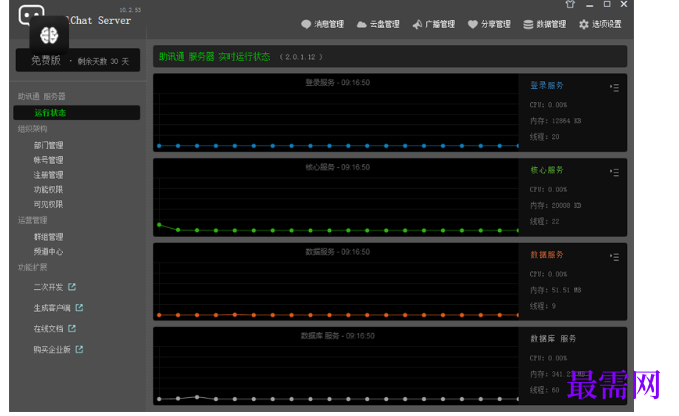Open 广播管理 via its megaphone icon
679x416 pixels.
pos(417,25)
